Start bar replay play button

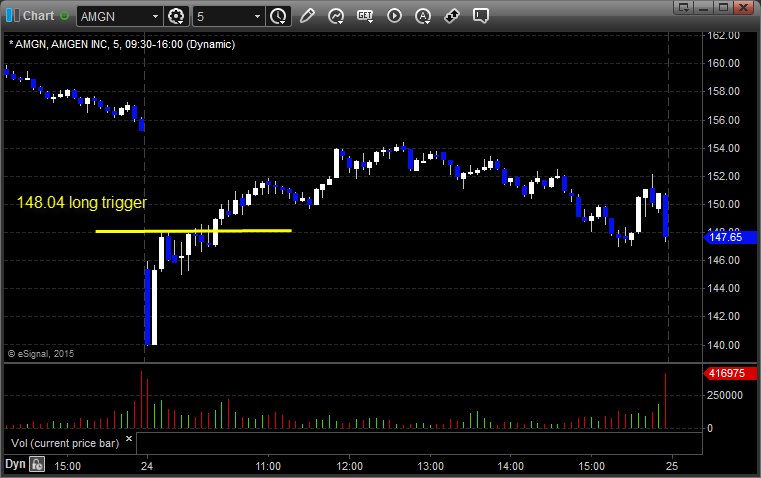(x=394, y=16)
